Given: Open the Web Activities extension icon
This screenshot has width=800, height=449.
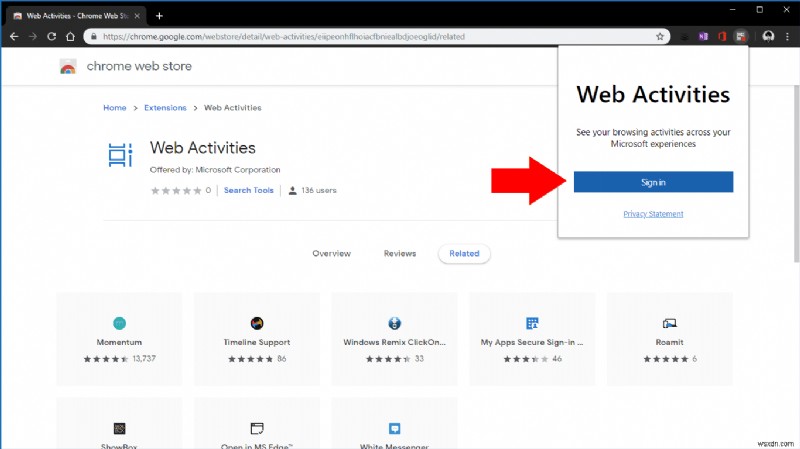Looking at the screenshot, I should 740,37.
